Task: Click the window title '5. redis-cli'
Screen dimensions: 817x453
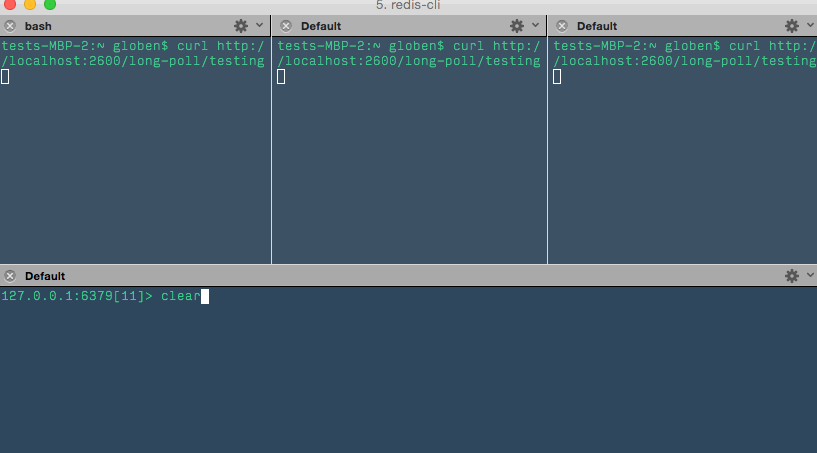Action: (408, 6)
